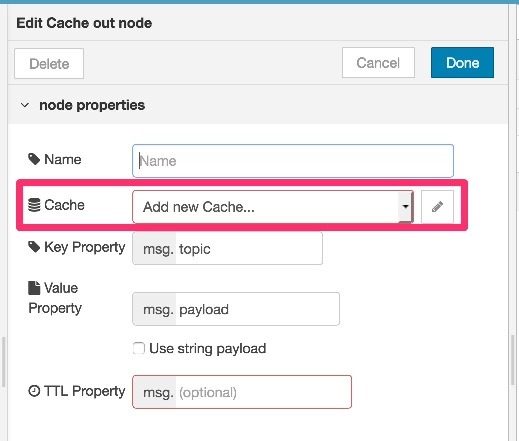Click the pencil edit icon beside Cache
This screenshot has width=519, height=441.
(x=437, y=207)
